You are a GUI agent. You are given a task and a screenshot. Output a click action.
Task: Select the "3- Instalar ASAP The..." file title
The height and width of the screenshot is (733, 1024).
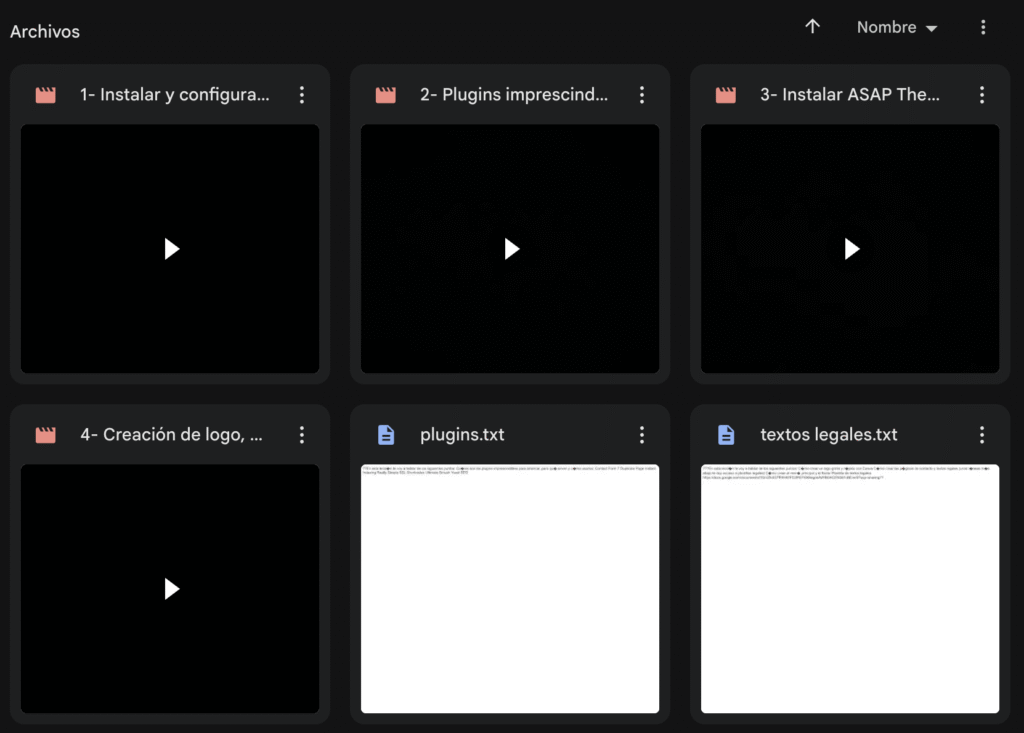[x=850, y=95]
